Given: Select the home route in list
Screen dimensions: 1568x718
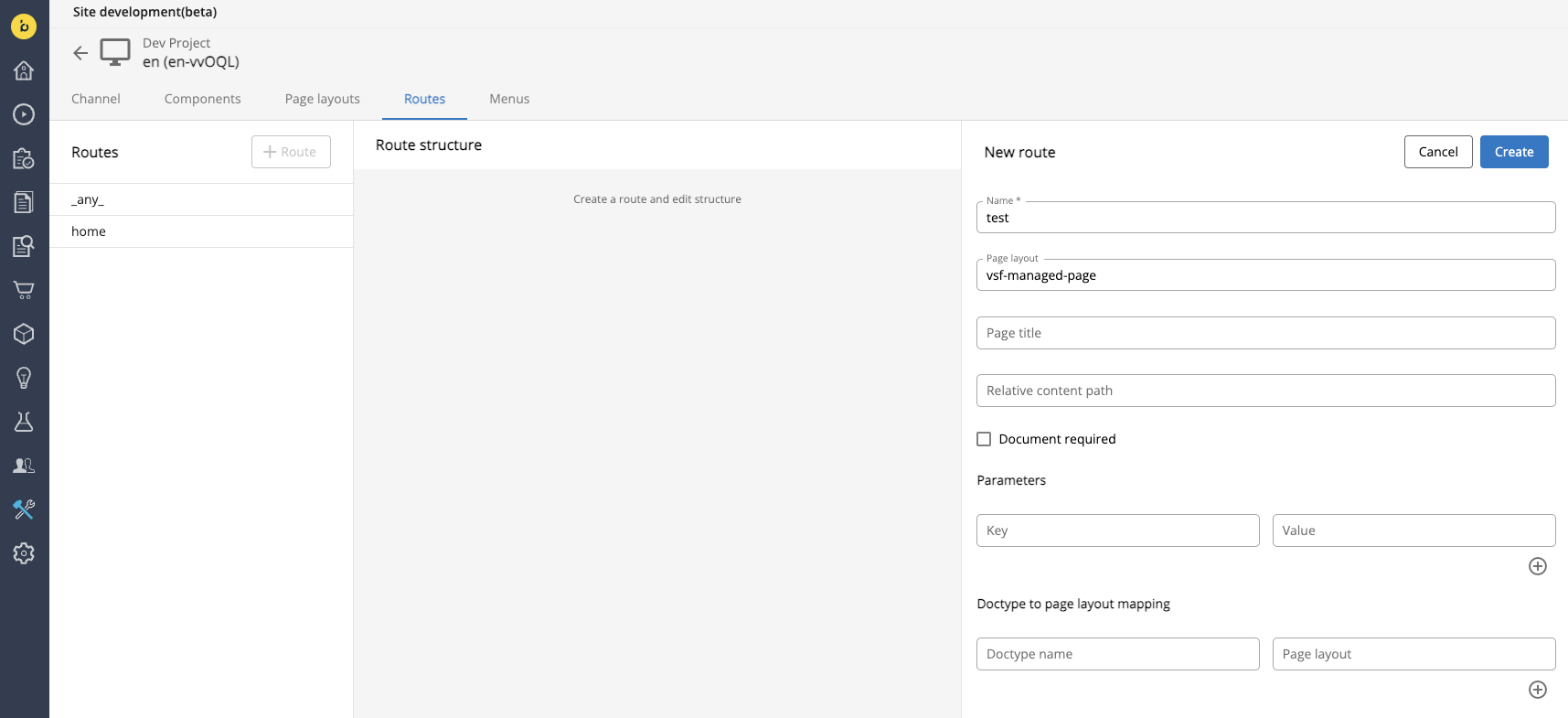Looking at the screenshot, I should click(x=89, y=231).
